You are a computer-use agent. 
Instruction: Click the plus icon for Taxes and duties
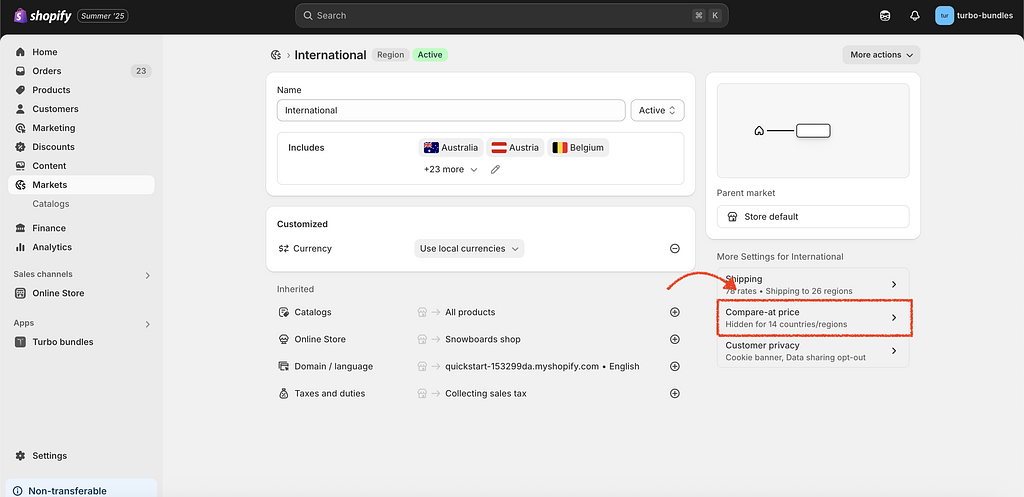(x=675, y=394)
